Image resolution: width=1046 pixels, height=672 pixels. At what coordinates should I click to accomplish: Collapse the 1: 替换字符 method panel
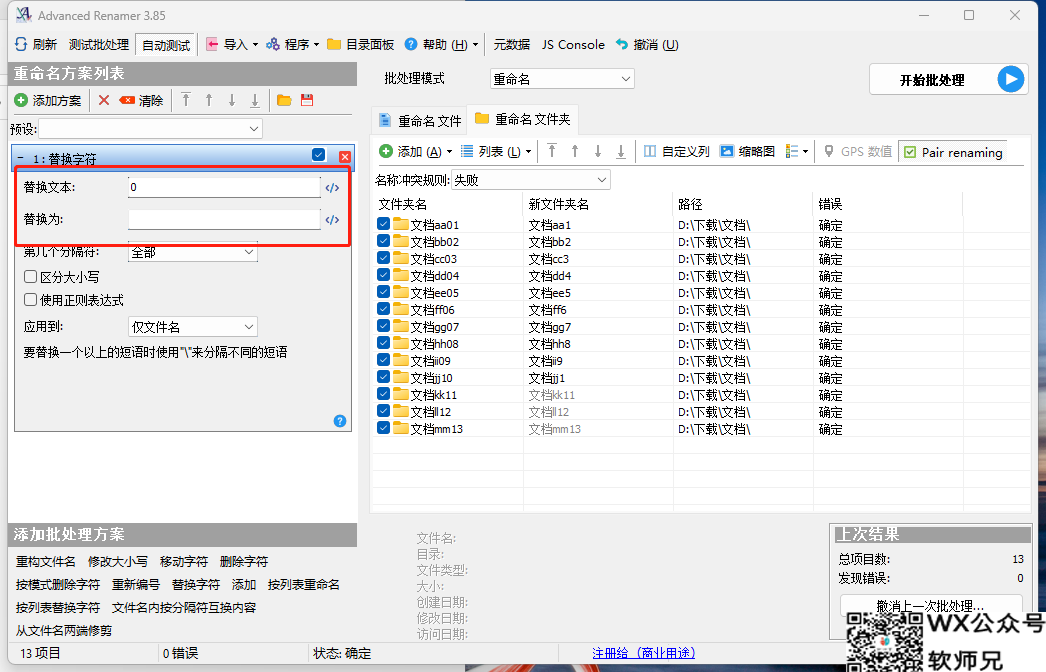pos(20,158)
